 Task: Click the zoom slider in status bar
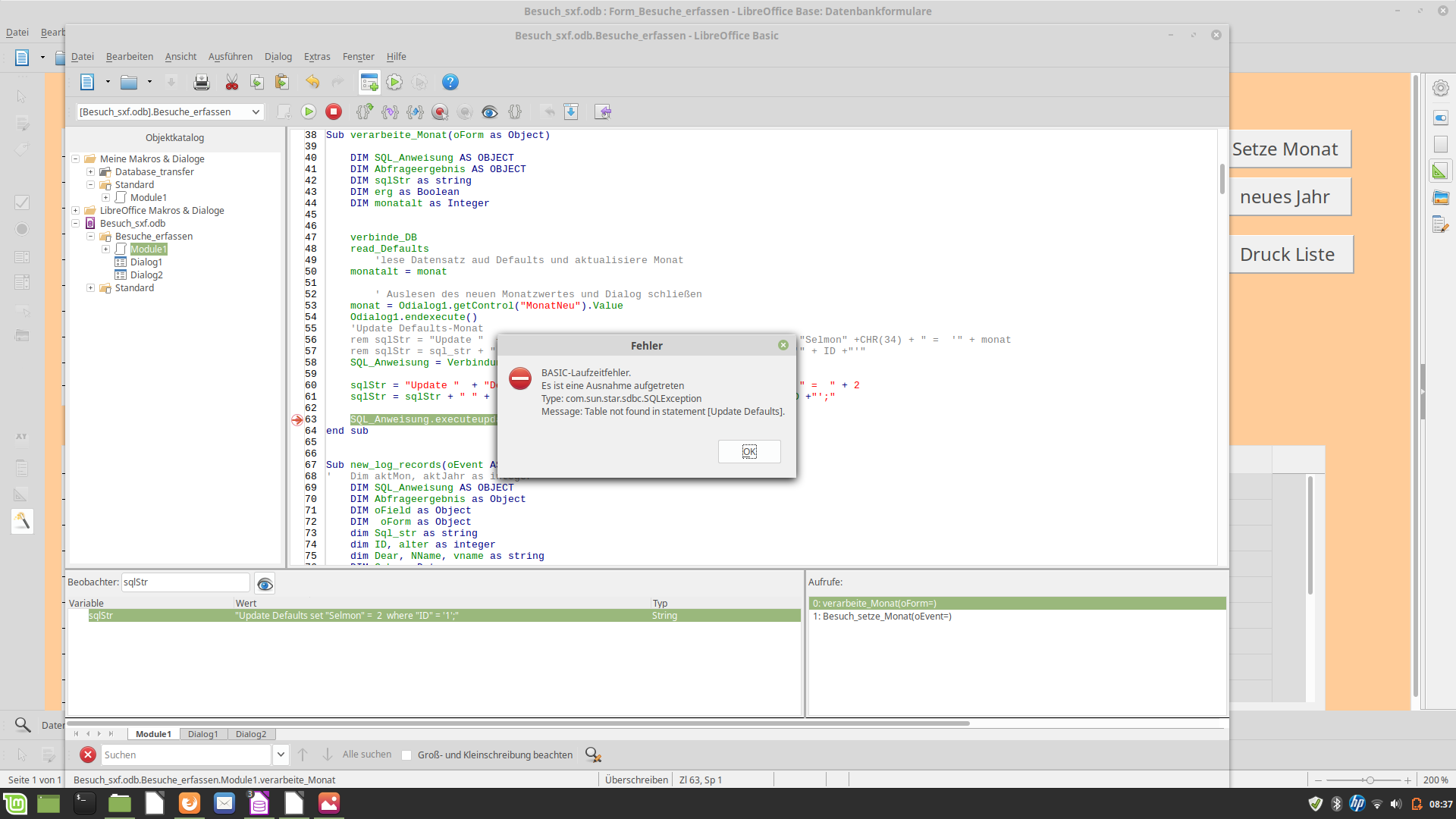tap(1370, 780)
